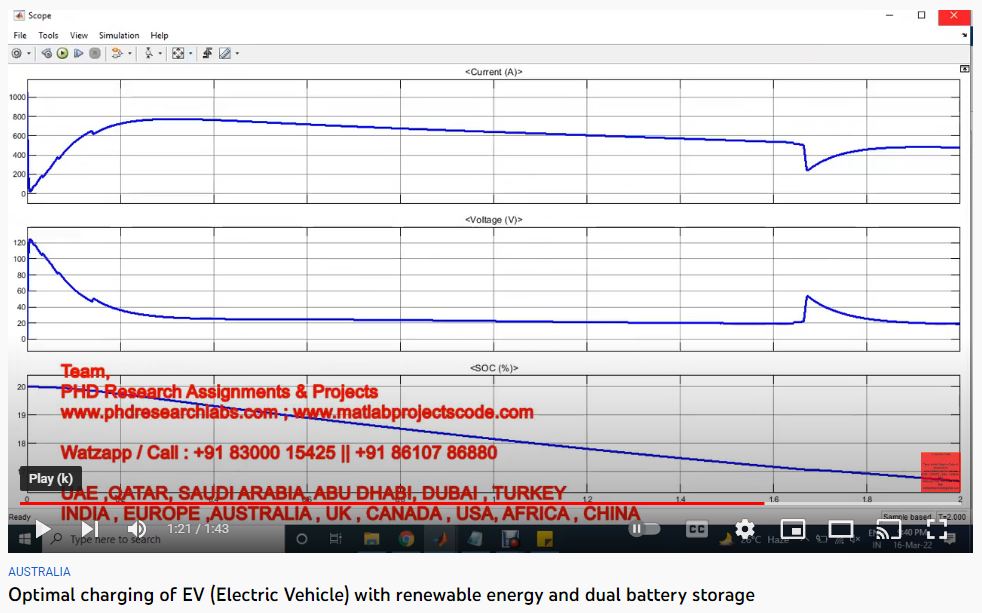Click the red video progress bar
The image size is (982, 613).
(x=400, y=503)
